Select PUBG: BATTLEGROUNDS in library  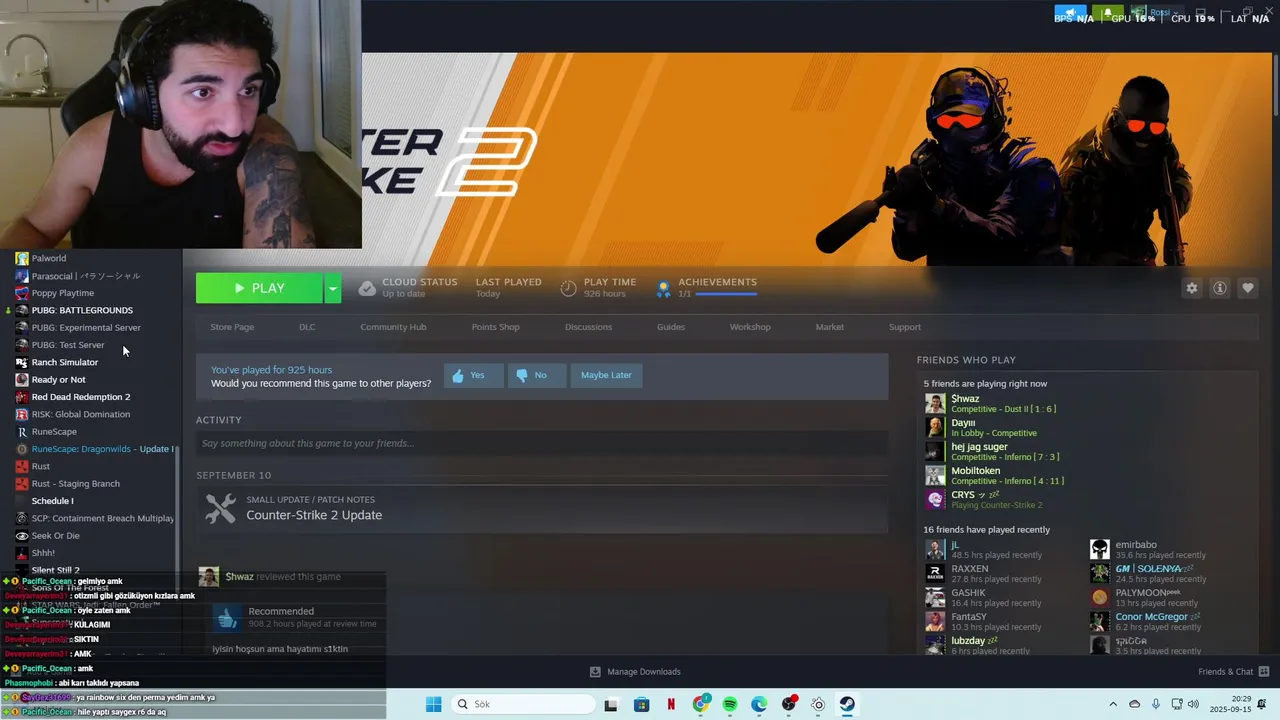click(x=82, y=310)
